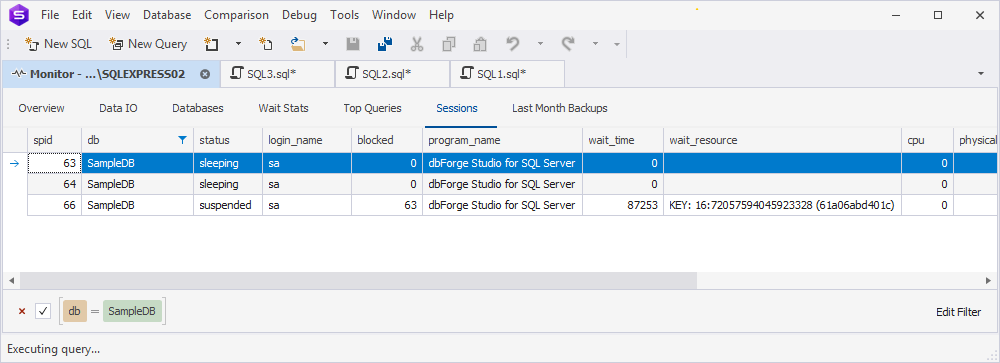Open the Comparison menu

(x=237, y=15)
